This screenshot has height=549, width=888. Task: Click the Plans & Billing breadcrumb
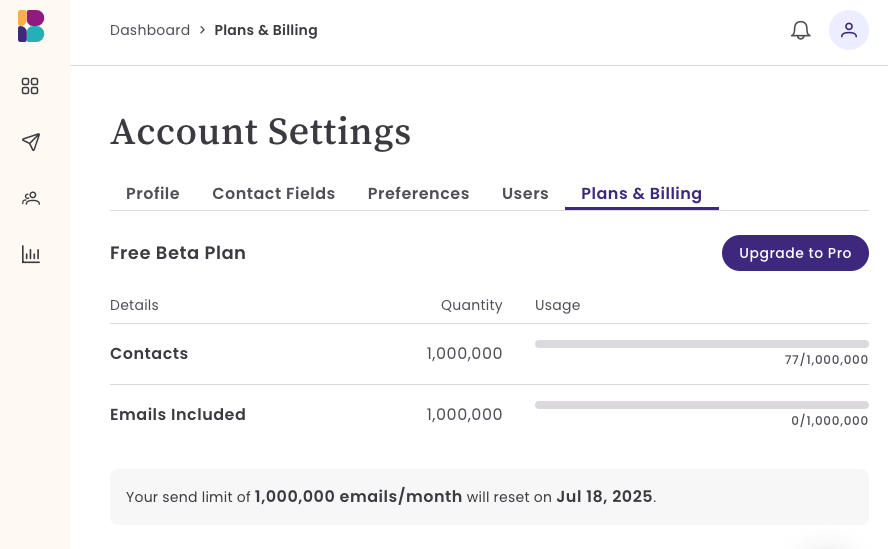click(266, 30)
